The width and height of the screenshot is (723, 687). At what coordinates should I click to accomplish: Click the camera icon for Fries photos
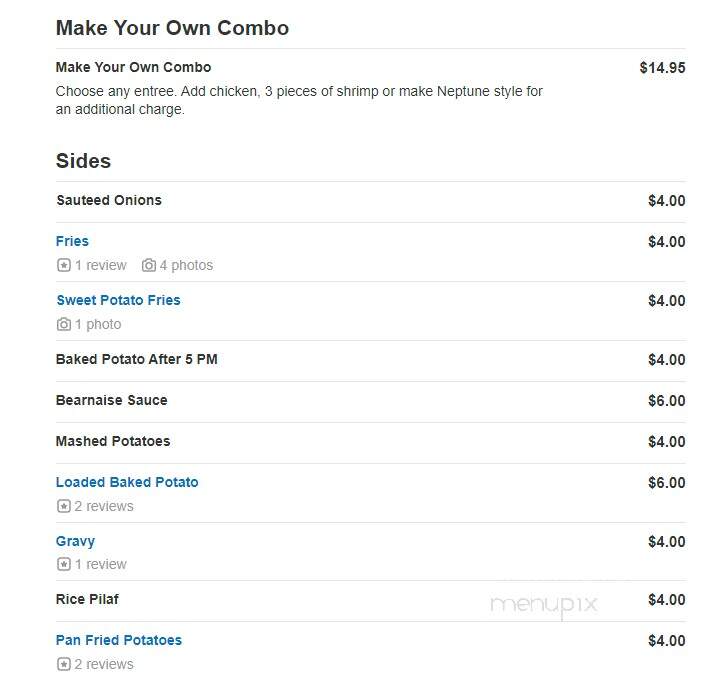148,265
